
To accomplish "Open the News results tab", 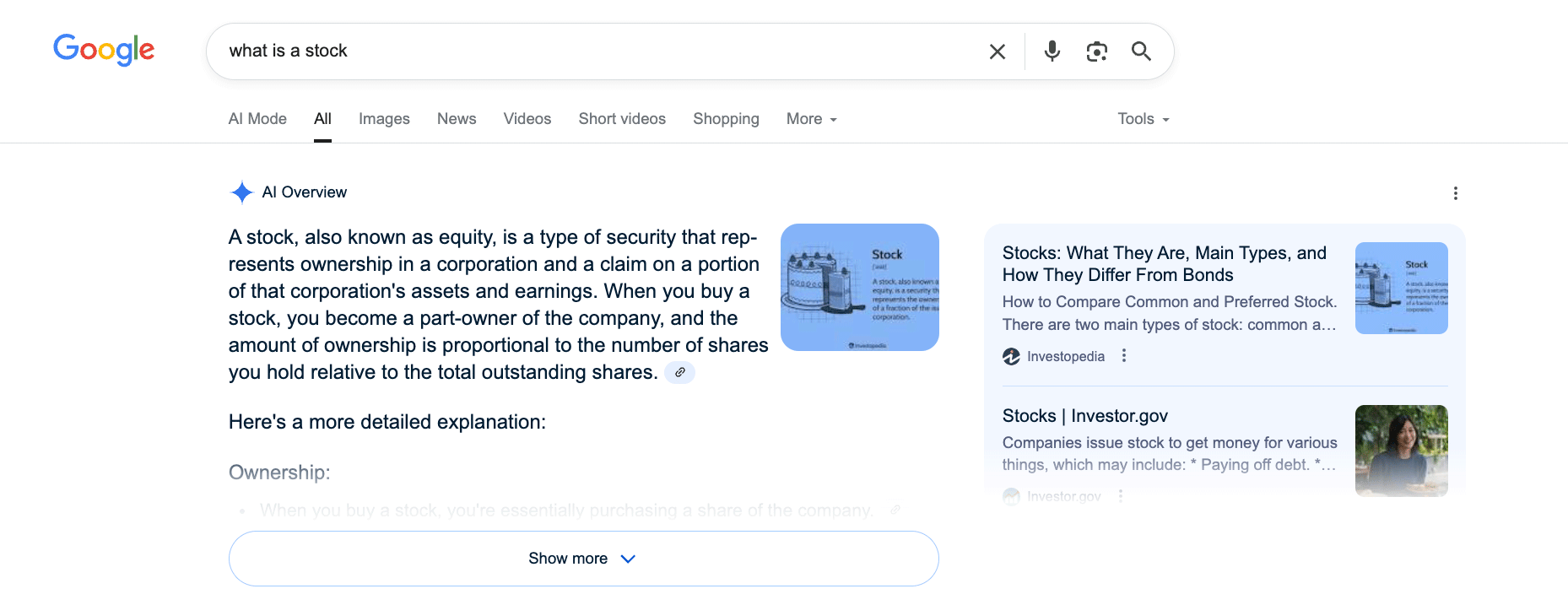I will 457,119.
